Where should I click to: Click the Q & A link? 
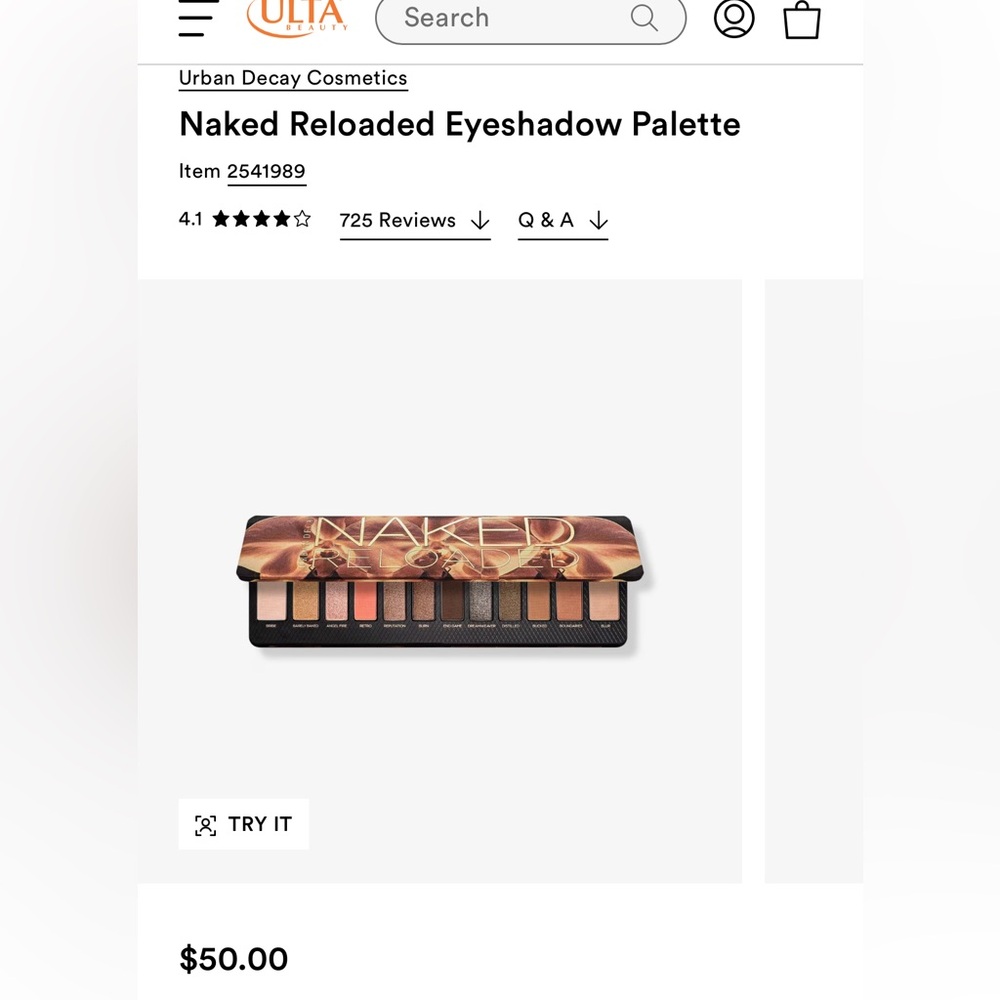[x=545, y=220]
